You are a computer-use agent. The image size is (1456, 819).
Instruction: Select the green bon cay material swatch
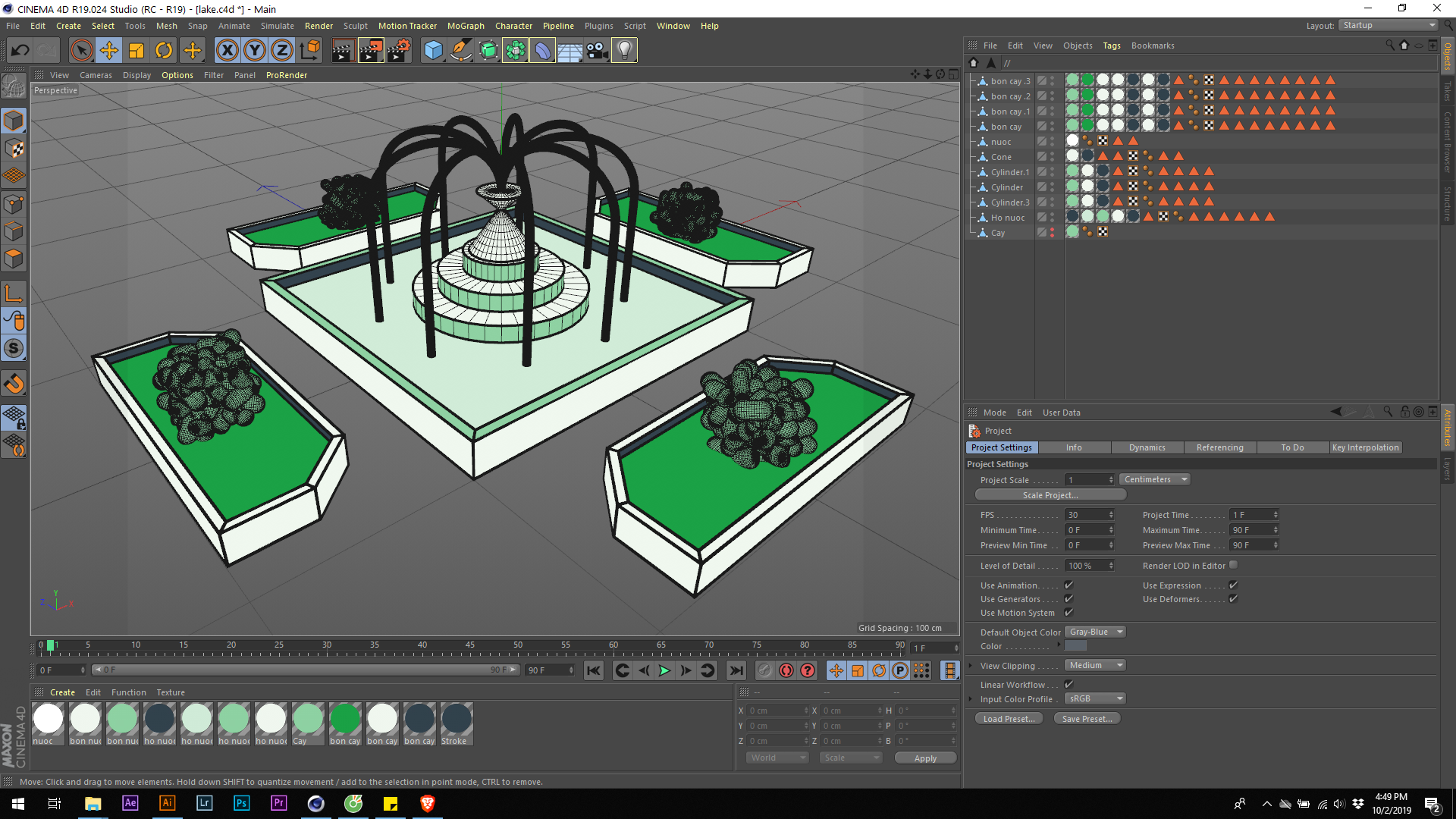345,719
